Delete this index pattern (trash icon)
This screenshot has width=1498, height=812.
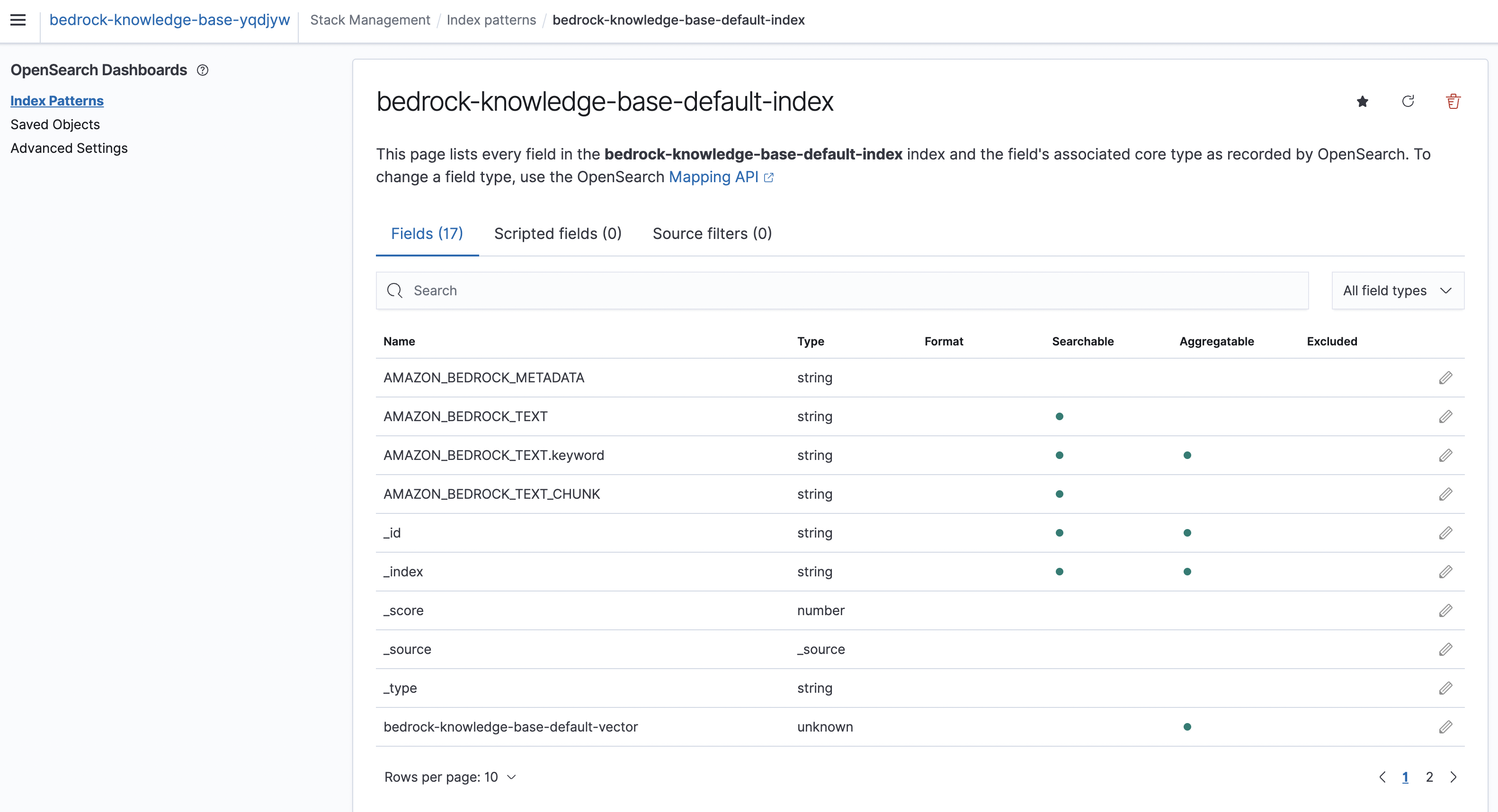pos(1453,102)
